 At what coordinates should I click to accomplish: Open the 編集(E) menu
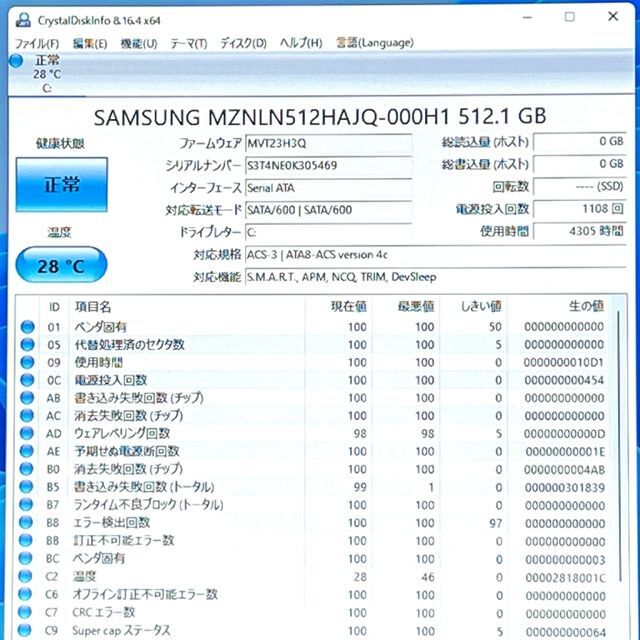point(90,43)
